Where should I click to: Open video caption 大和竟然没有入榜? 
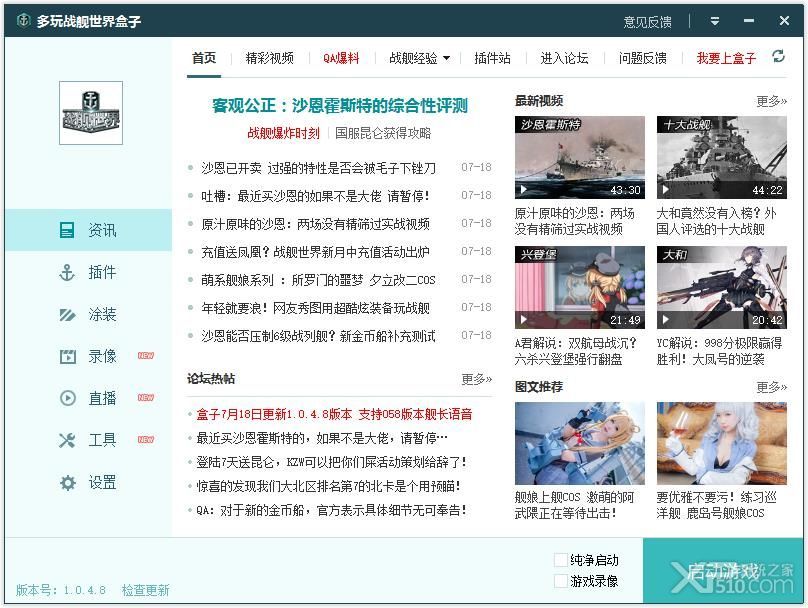coord(716,221)
